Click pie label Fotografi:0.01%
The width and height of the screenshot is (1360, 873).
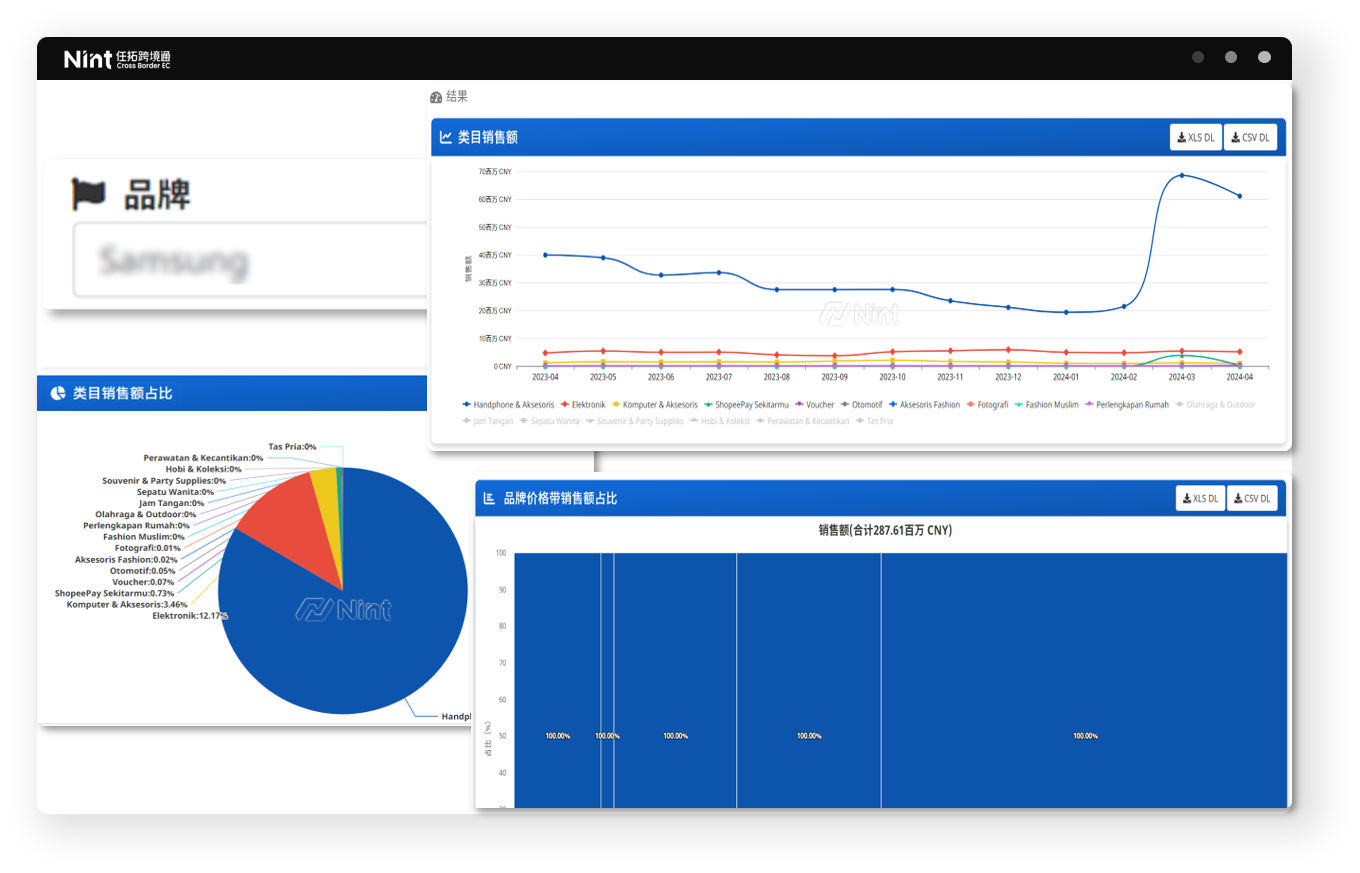[148, 547]
